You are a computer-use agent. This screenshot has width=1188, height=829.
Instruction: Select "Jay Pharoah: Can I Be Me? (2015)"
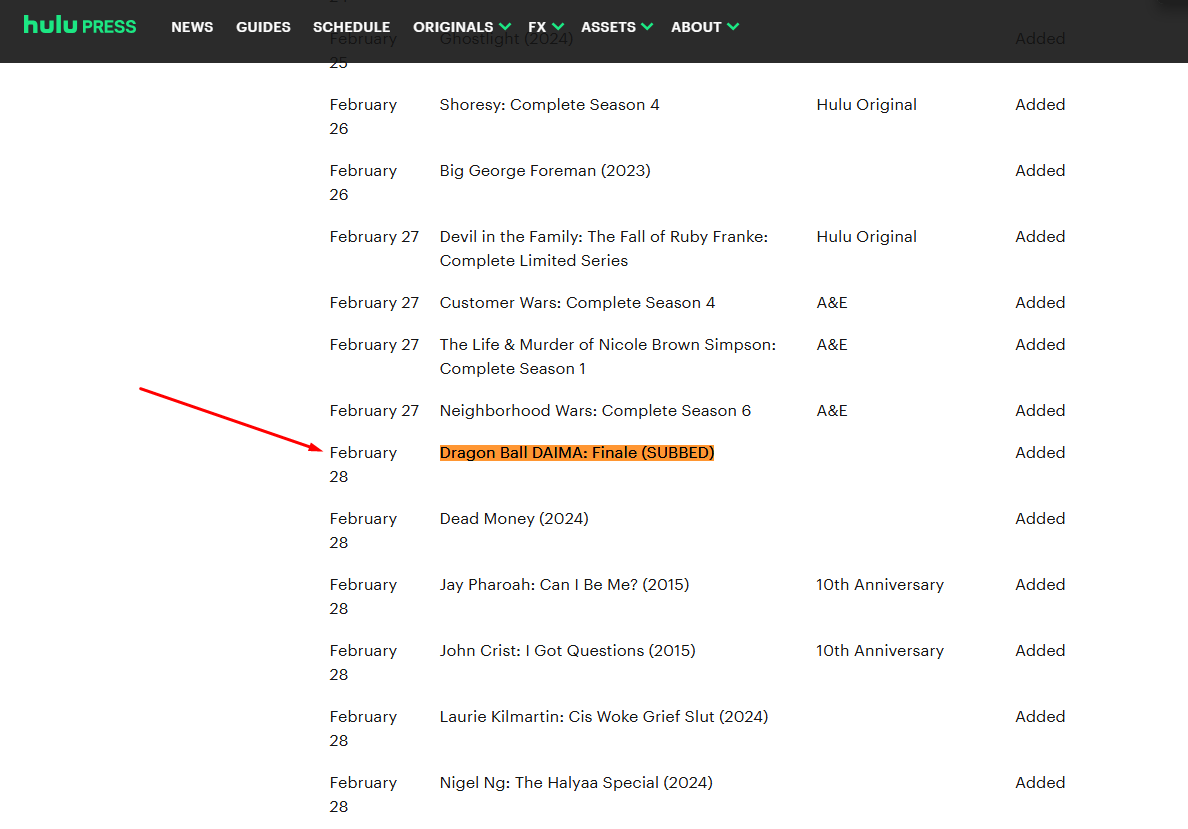click(x=564, y=584)
